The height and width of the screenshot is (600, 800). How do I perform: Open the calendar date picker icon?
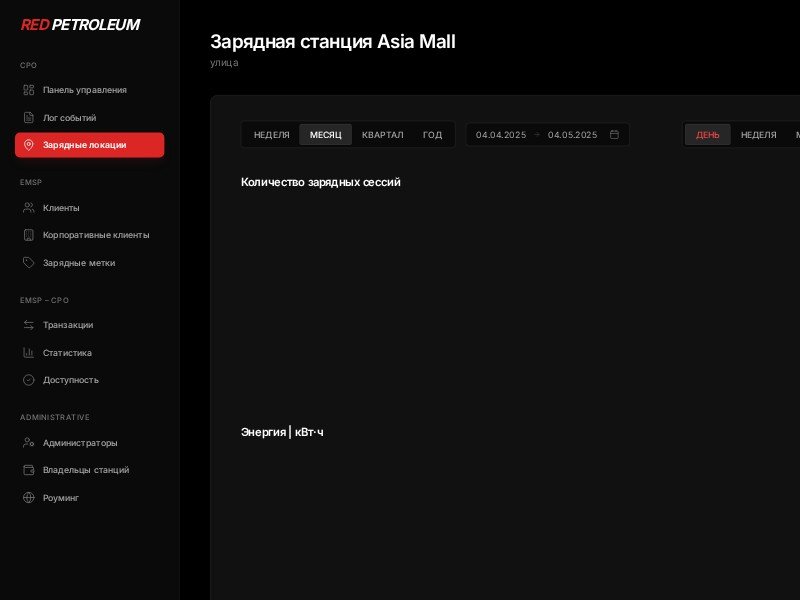click(x=616, y=134)
